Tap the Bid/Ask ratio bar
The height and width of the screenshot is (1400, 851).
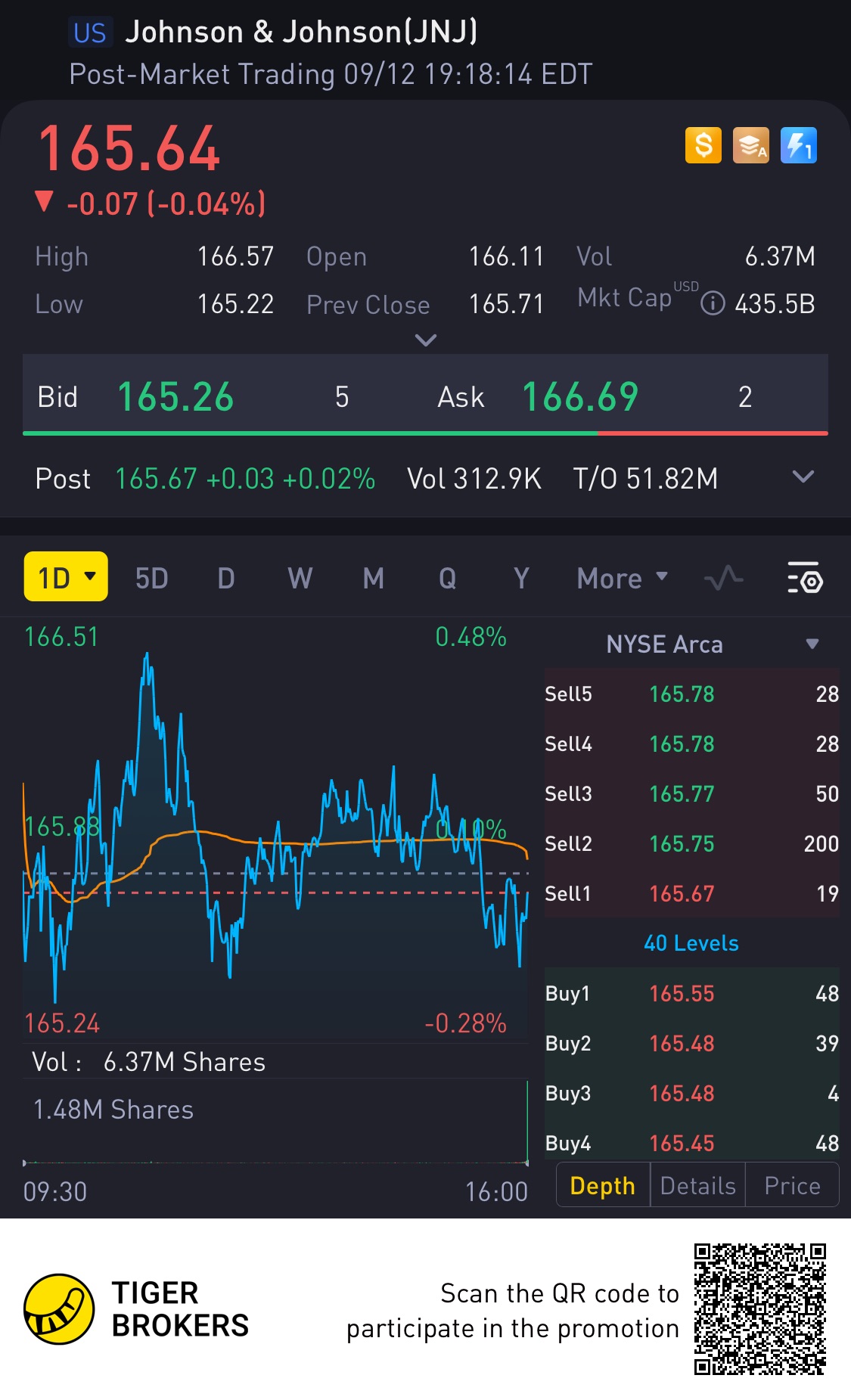pos(425,433)
